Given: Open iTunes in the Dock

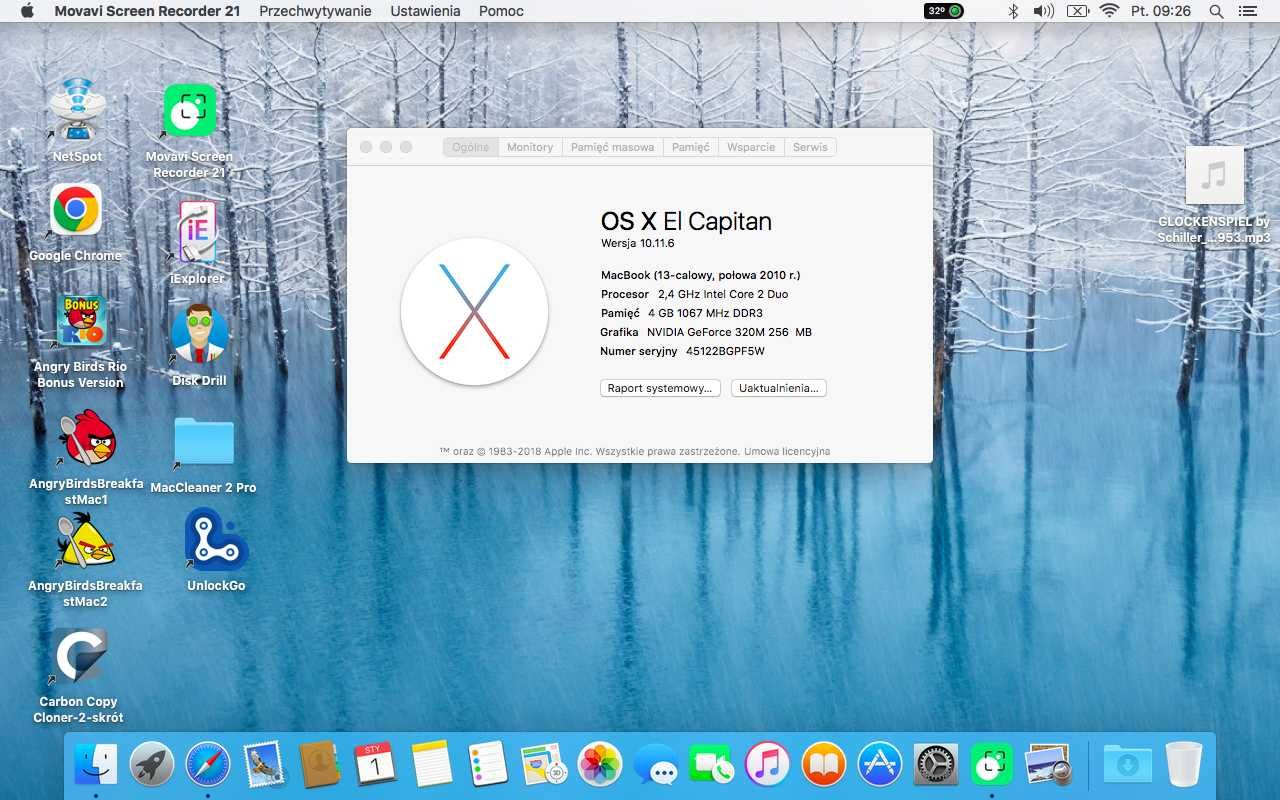Looking at the screenshot, I should pos(768,765).
